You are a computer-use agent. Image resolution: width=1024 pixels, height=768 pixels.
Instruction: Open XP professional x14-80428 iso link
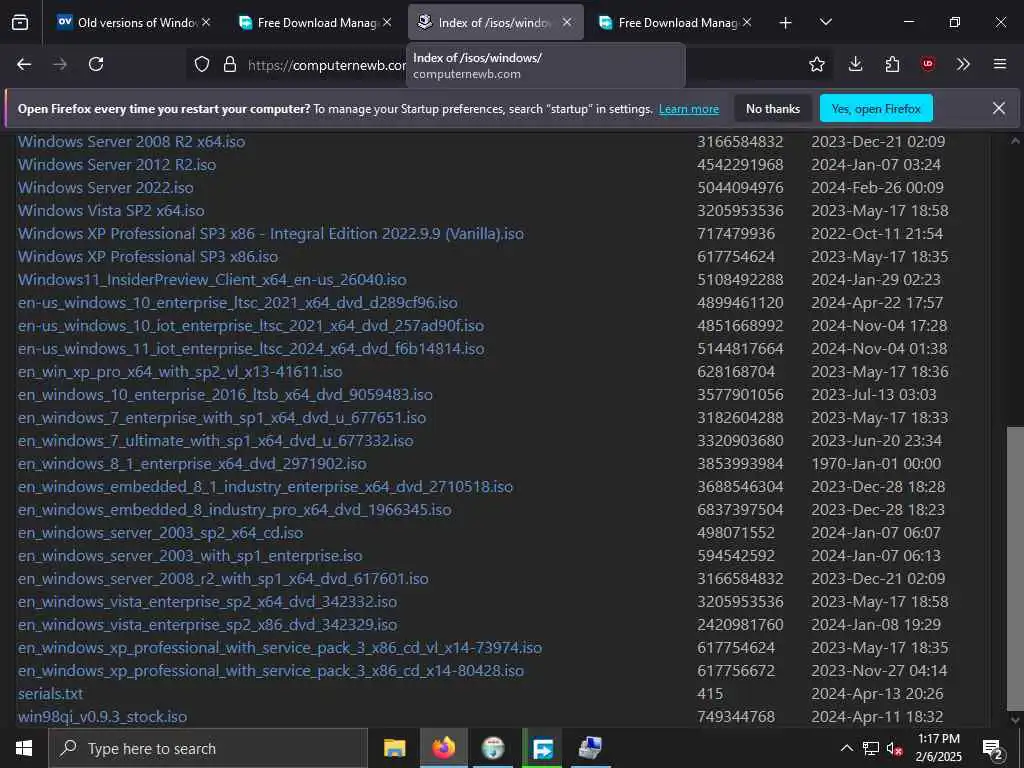click(x=270, y=671)
